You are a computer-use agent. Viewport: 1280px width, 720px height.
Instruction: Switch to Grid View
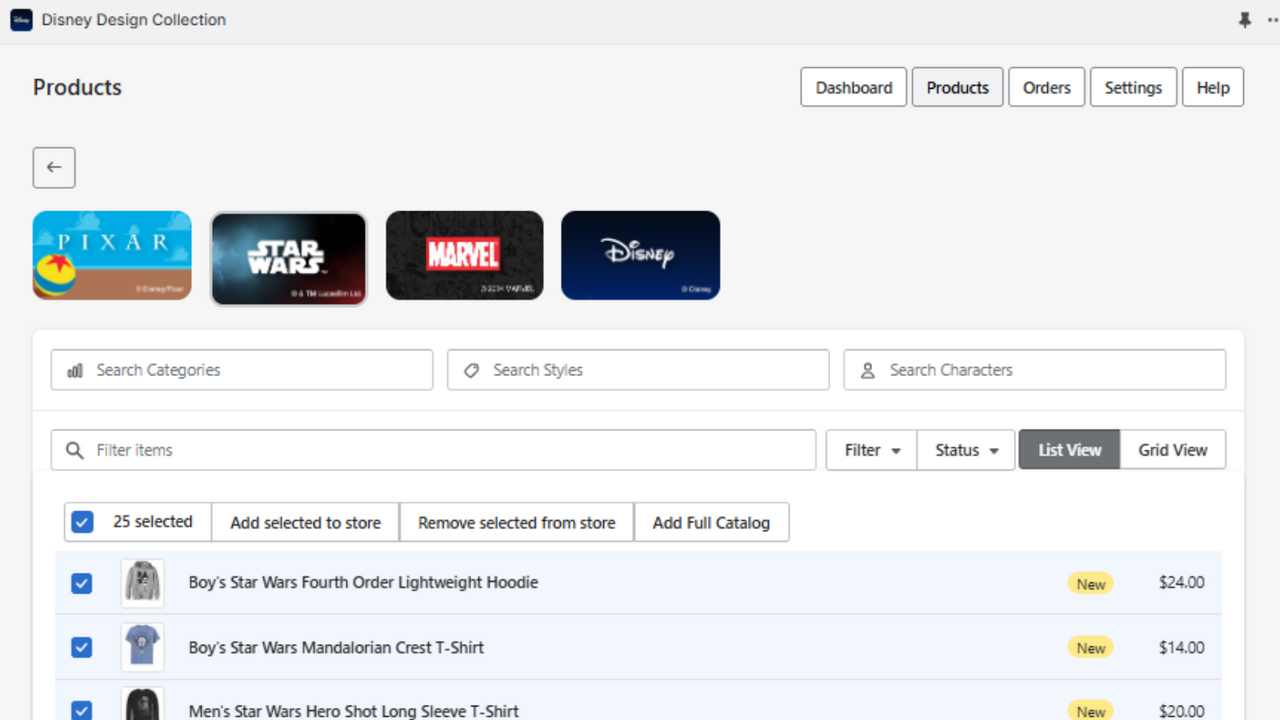(x=1172, y=449)
